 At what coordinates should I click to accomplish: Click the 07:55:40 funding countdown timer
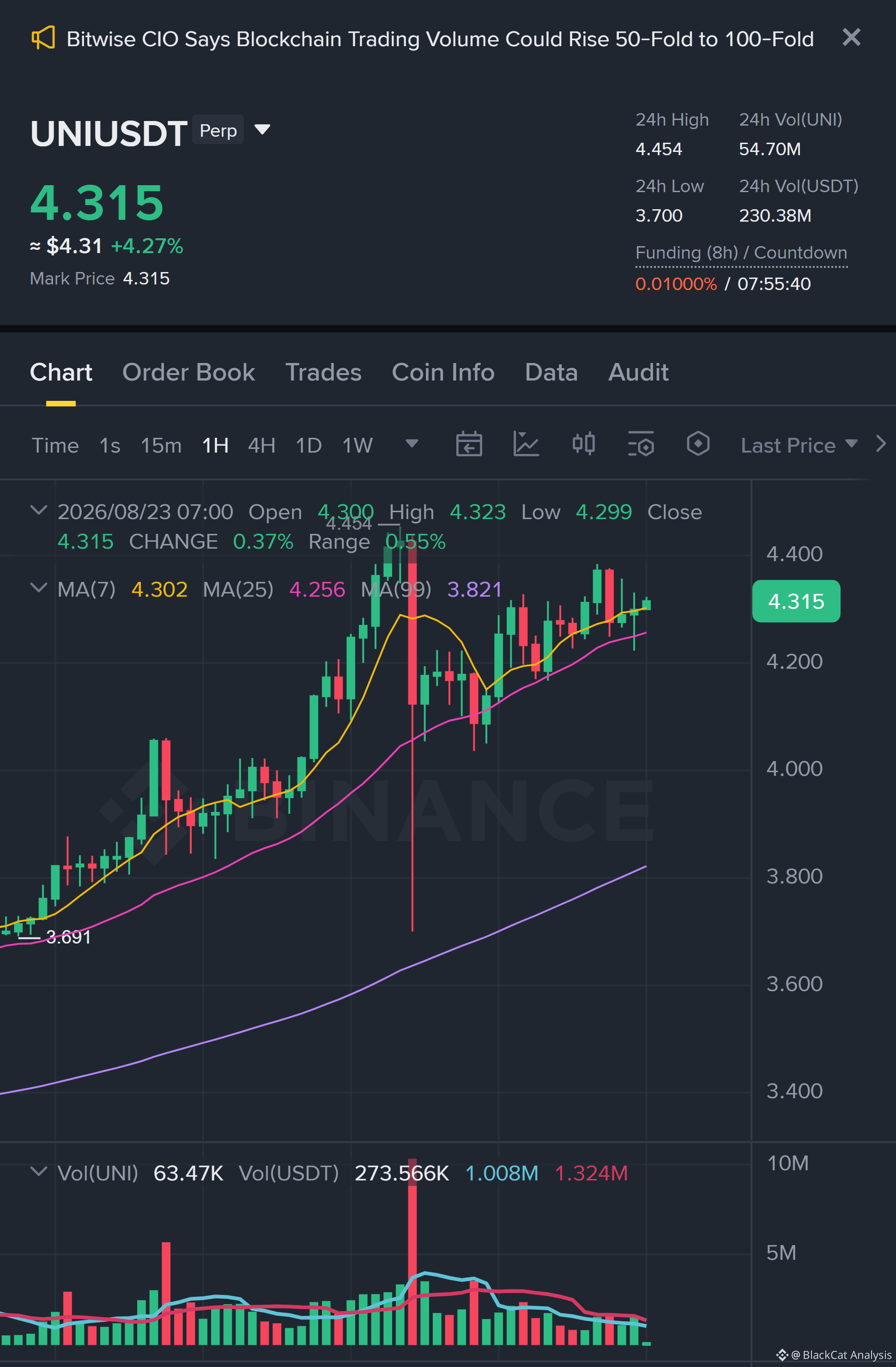[x=774, y=284]
